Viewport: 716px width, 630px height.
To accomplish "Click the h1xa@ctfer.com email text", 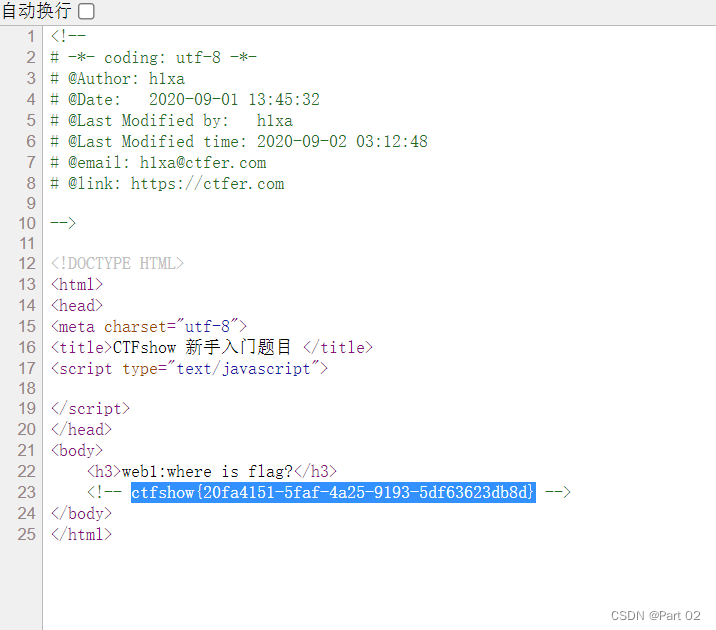I will (203, 163).
